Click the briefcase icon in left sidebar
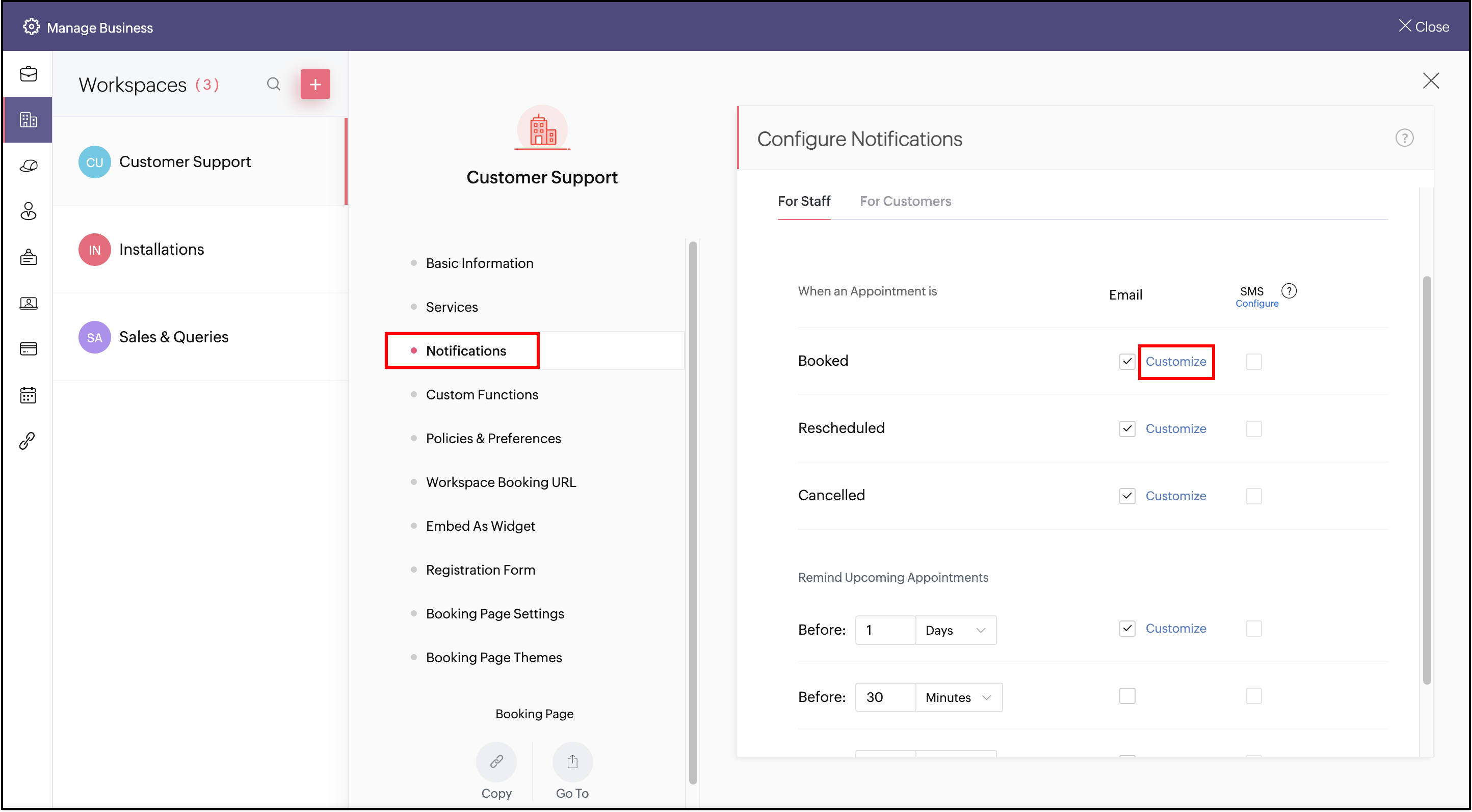This screenshot has height=812, width=1472. (x=28, y=74)
